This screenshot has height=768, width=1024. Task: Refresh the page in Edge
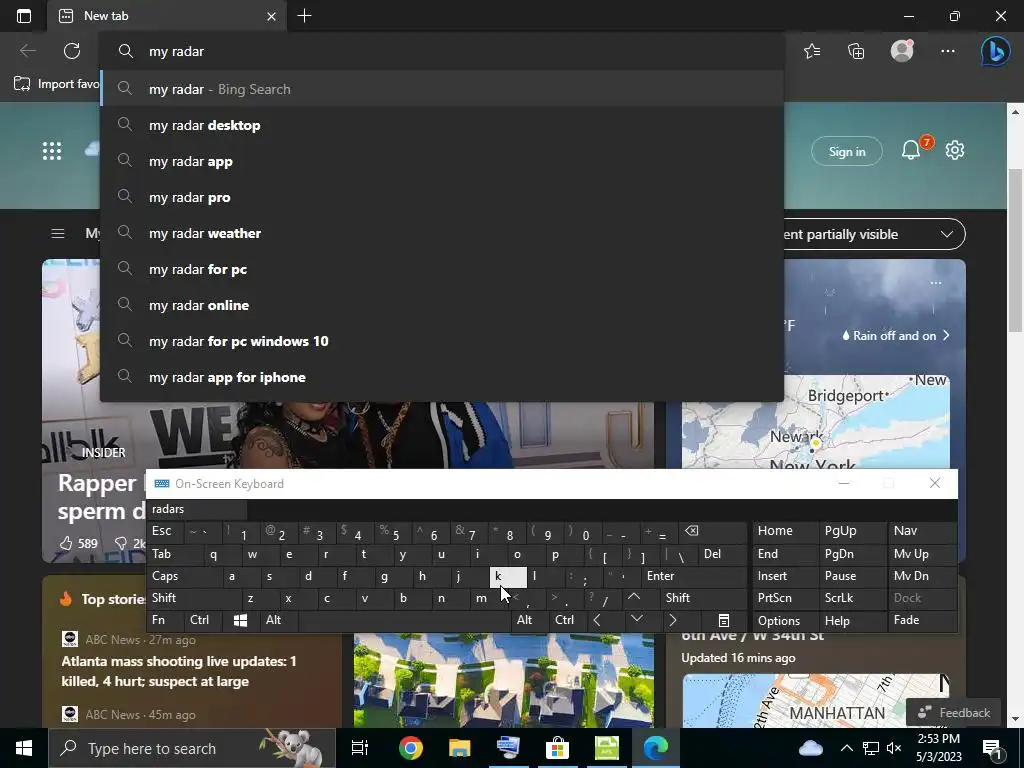[72, 51]
